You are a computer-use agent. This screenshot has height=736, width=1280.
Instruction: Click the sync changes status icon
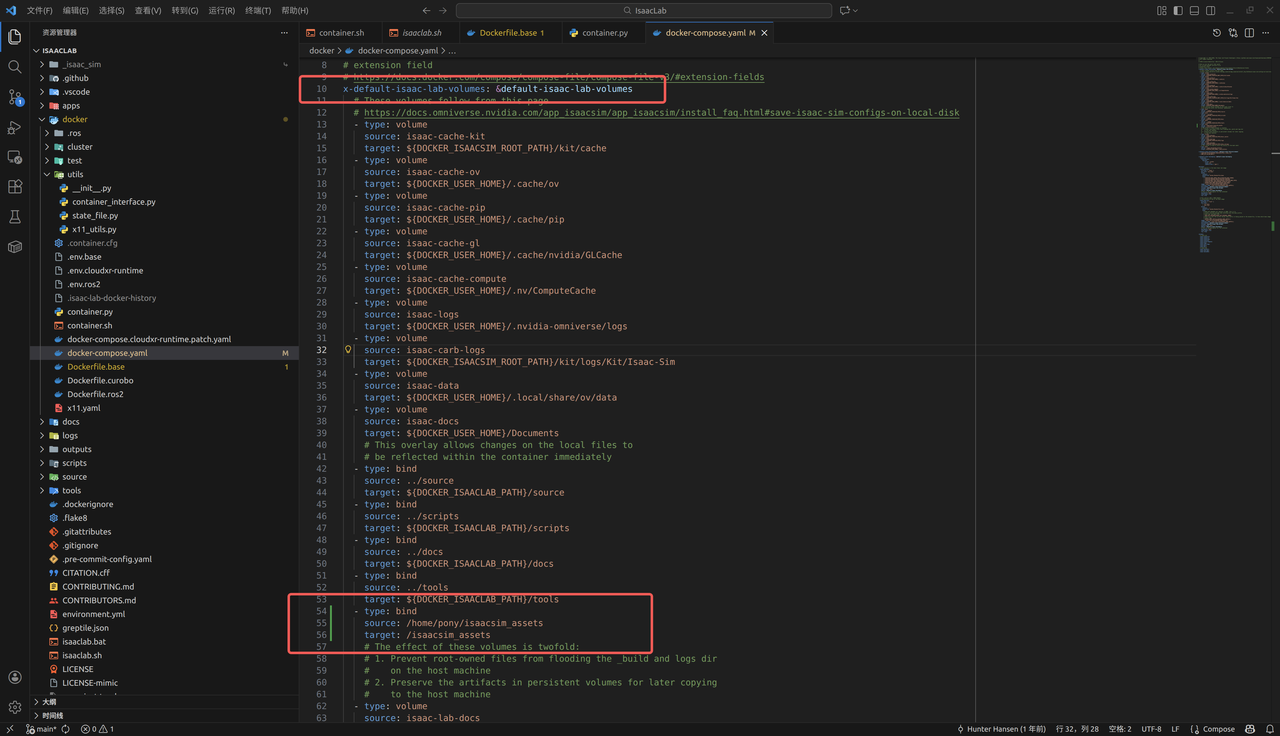(66, 729)
